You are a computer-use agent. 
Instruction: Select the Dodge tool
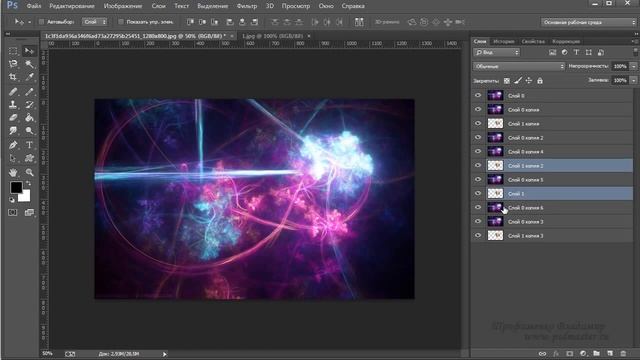click(29, 131)
